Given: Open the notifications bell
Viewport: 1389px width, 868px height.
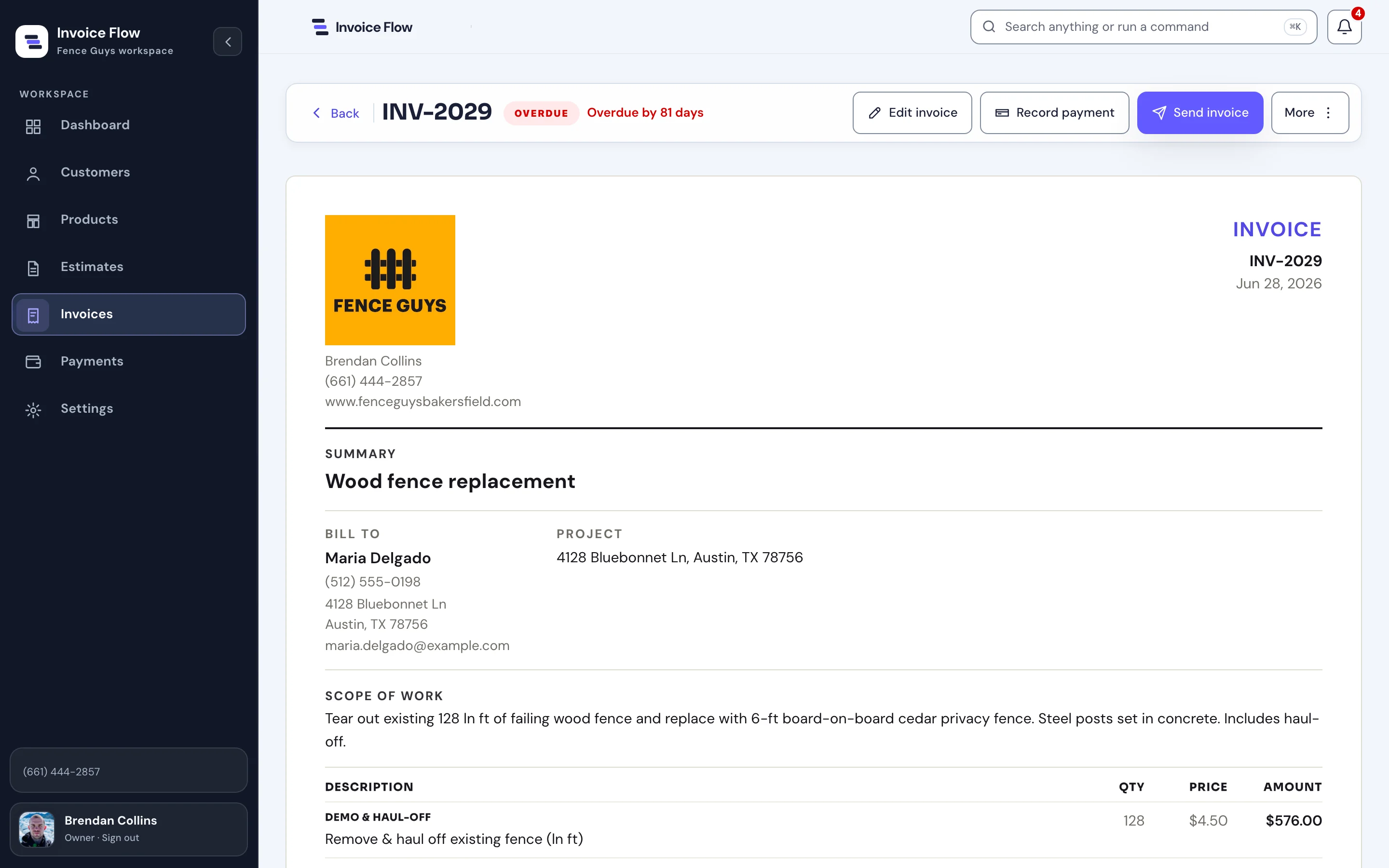Looking at the screenshot, I should coord(1344,27).
